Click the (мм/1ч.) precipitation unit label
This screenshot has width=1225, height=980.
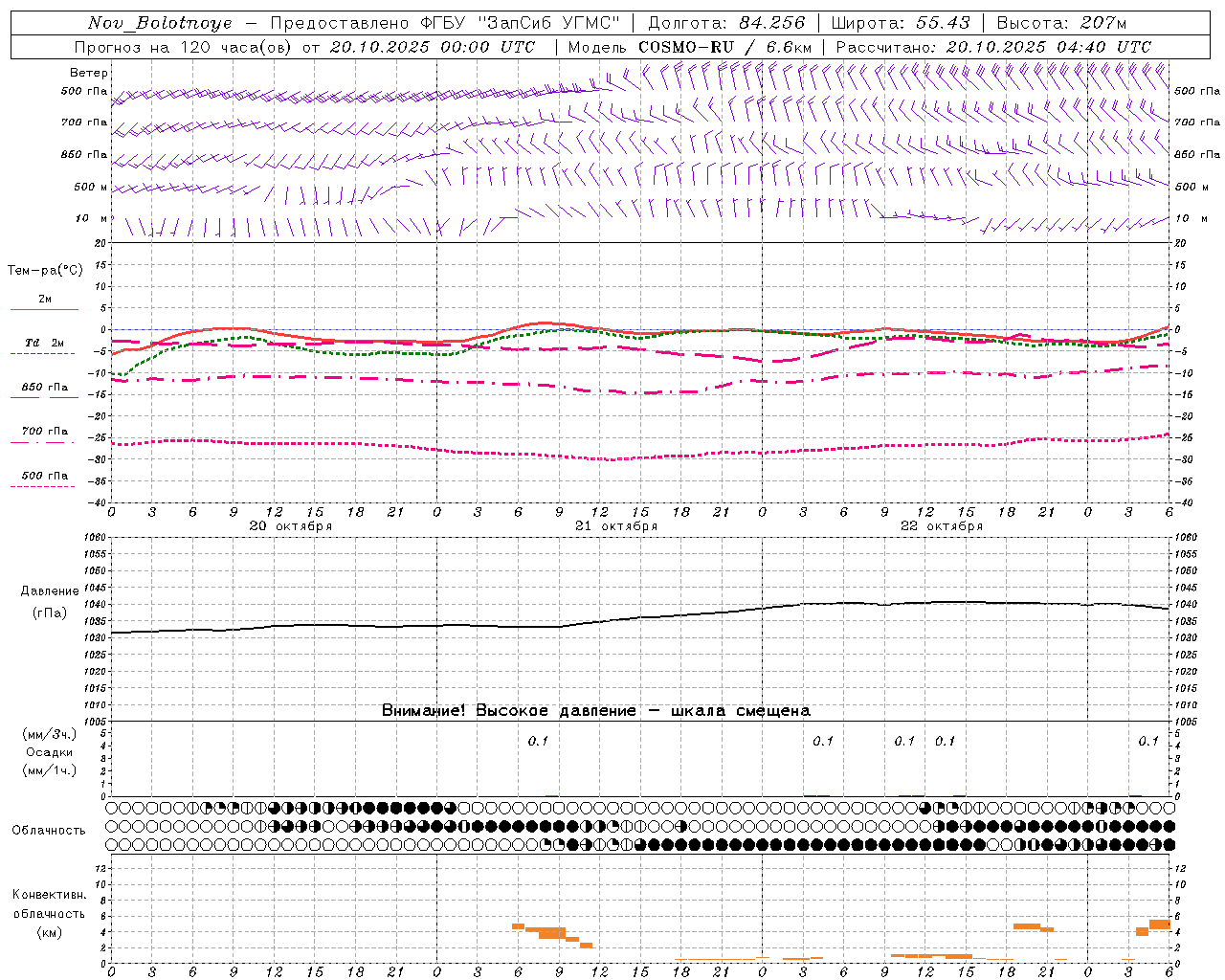[50, 770]
